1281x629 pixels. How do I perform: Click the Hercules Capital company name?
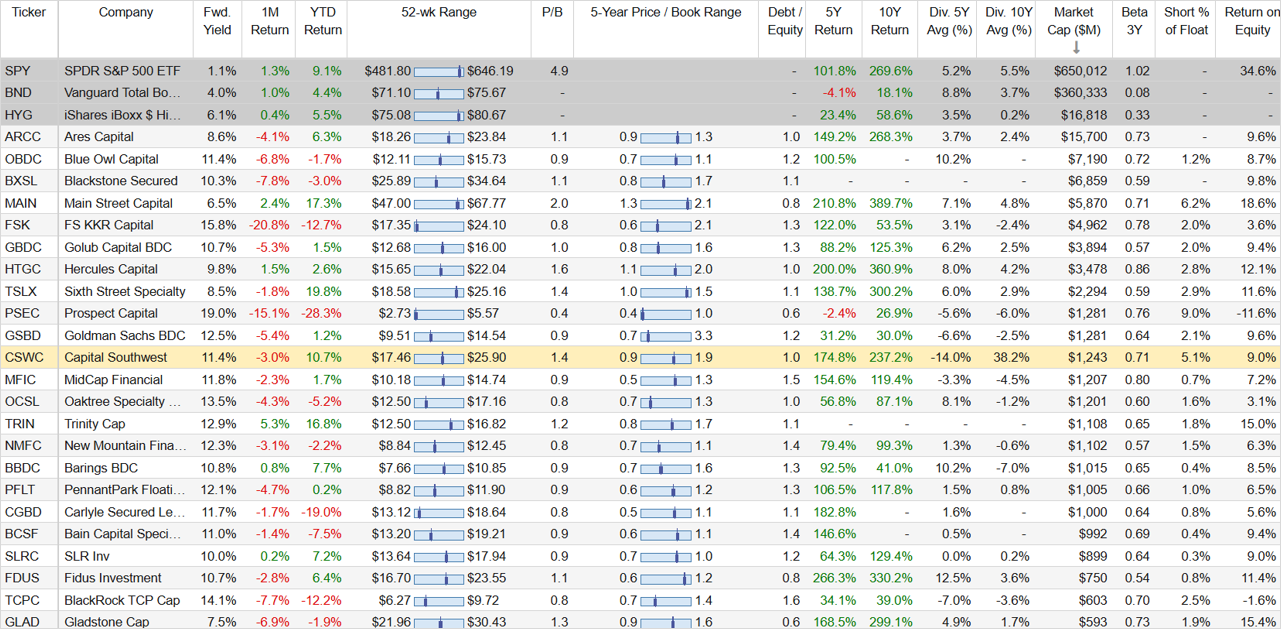(113, 269)
